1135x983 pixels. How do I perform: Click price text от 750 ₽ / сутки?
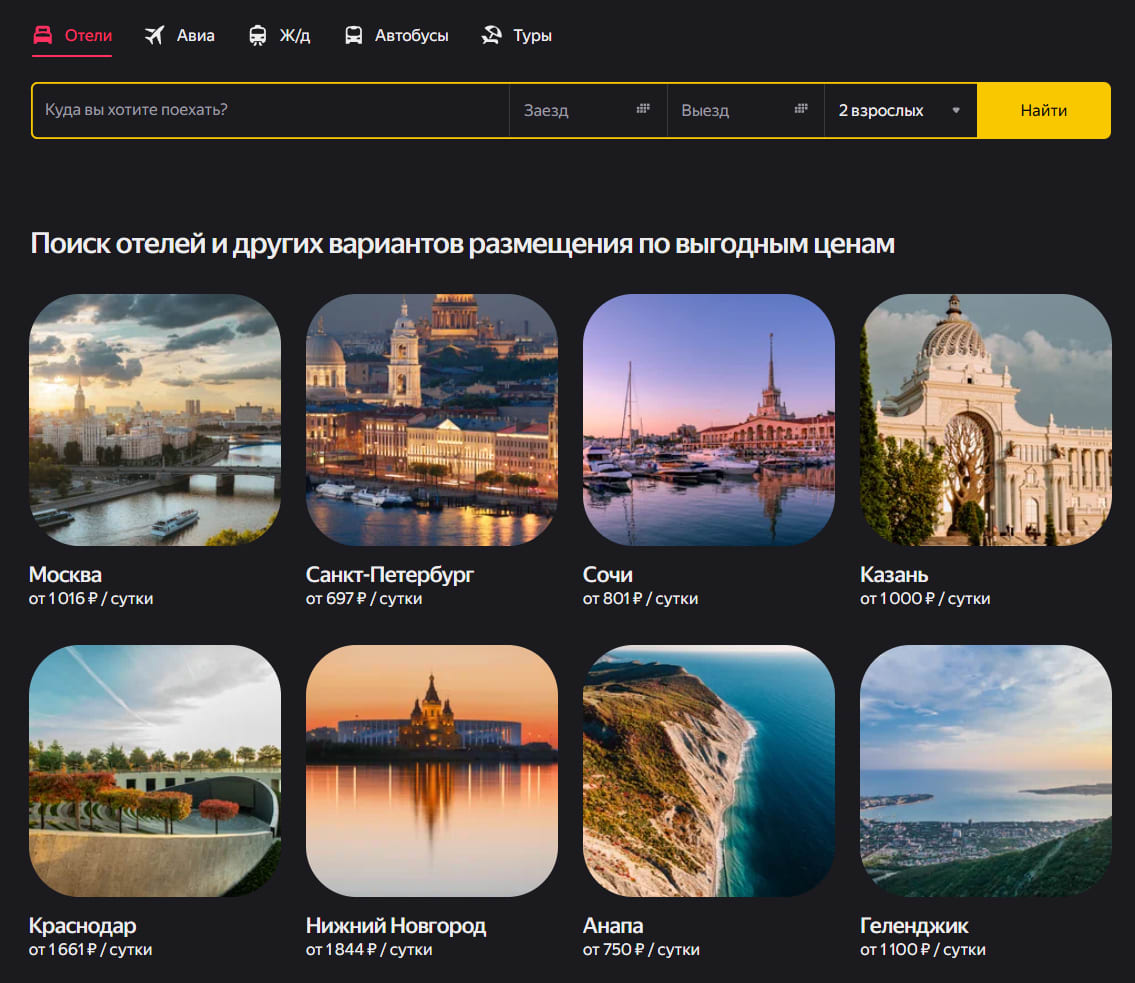pos(641,950)
